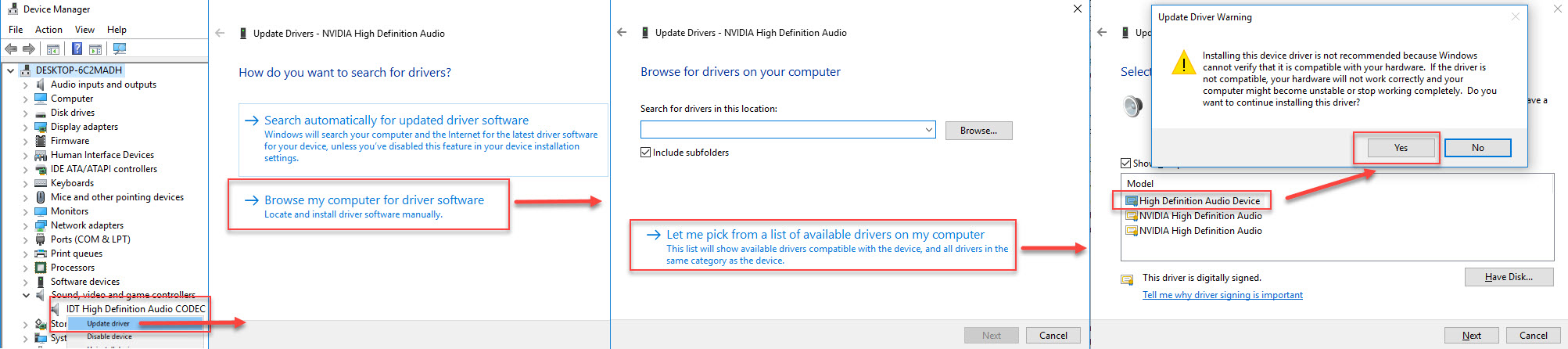Click the Display adapters category icon
1568x349 pixels.
click(x=41, y=127)
